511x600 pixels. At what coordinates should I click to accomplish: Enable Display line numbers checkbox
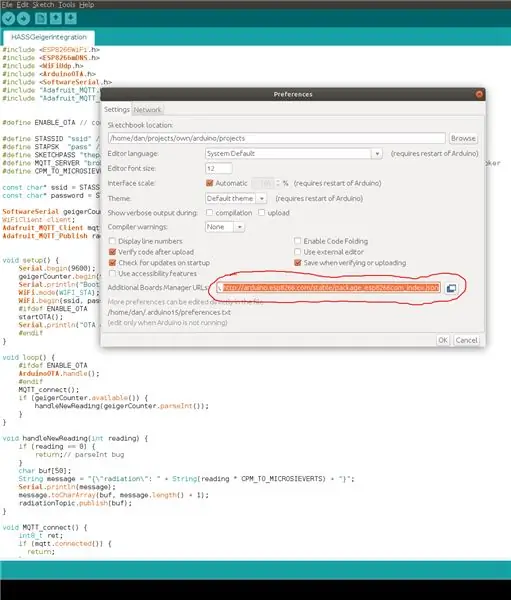click(112, 241)
